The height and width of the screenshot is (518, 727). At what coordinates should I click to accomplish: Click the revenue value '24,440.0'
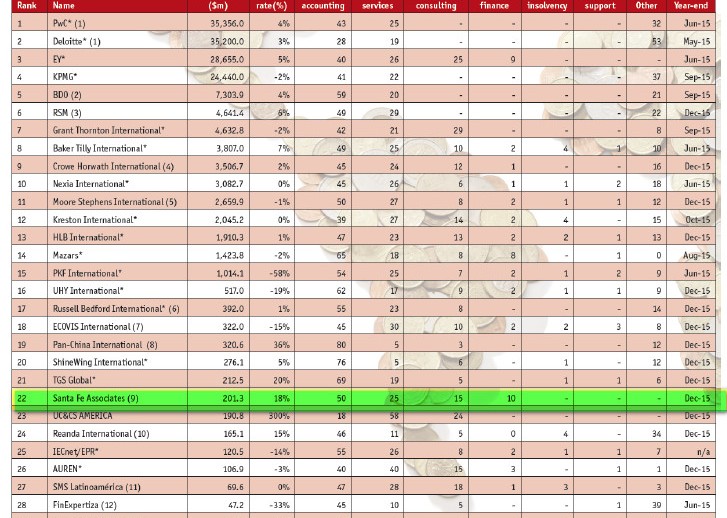pyautogui.click(x=227, y=77)
